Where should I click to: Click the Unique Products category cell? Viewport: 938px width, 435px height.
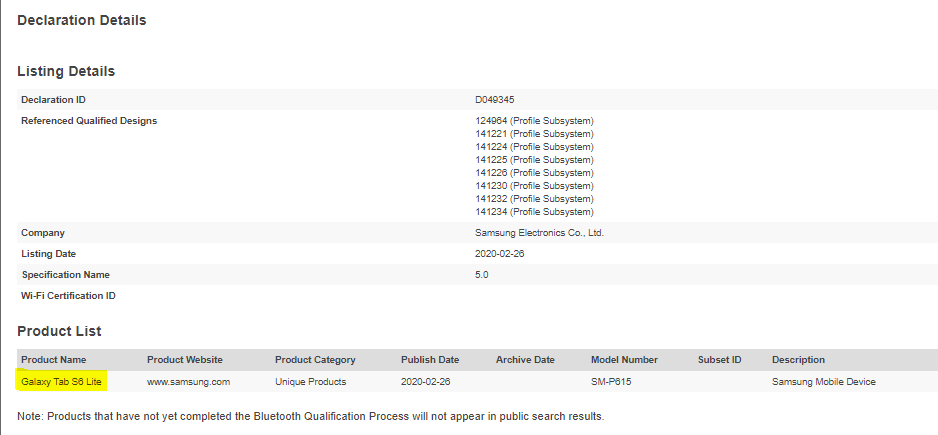[311, 381]
